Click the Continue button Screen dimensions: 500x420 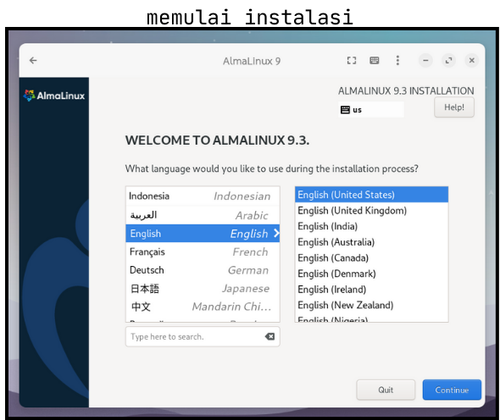coord(452,390)
